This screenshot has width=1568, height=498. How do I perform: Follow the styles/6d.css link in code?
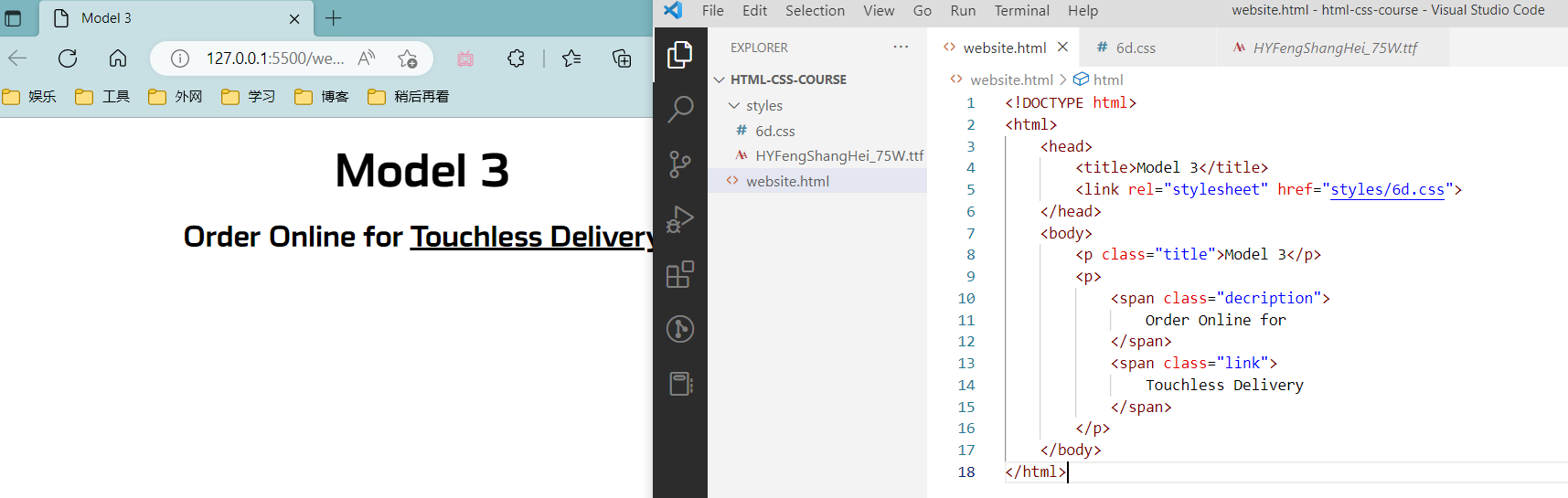pyautogui.click(x=1387, y=189)
